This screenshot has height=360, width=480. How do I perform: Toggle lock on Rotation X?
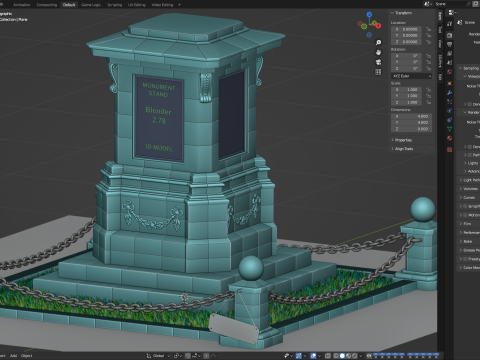(429, 56)
